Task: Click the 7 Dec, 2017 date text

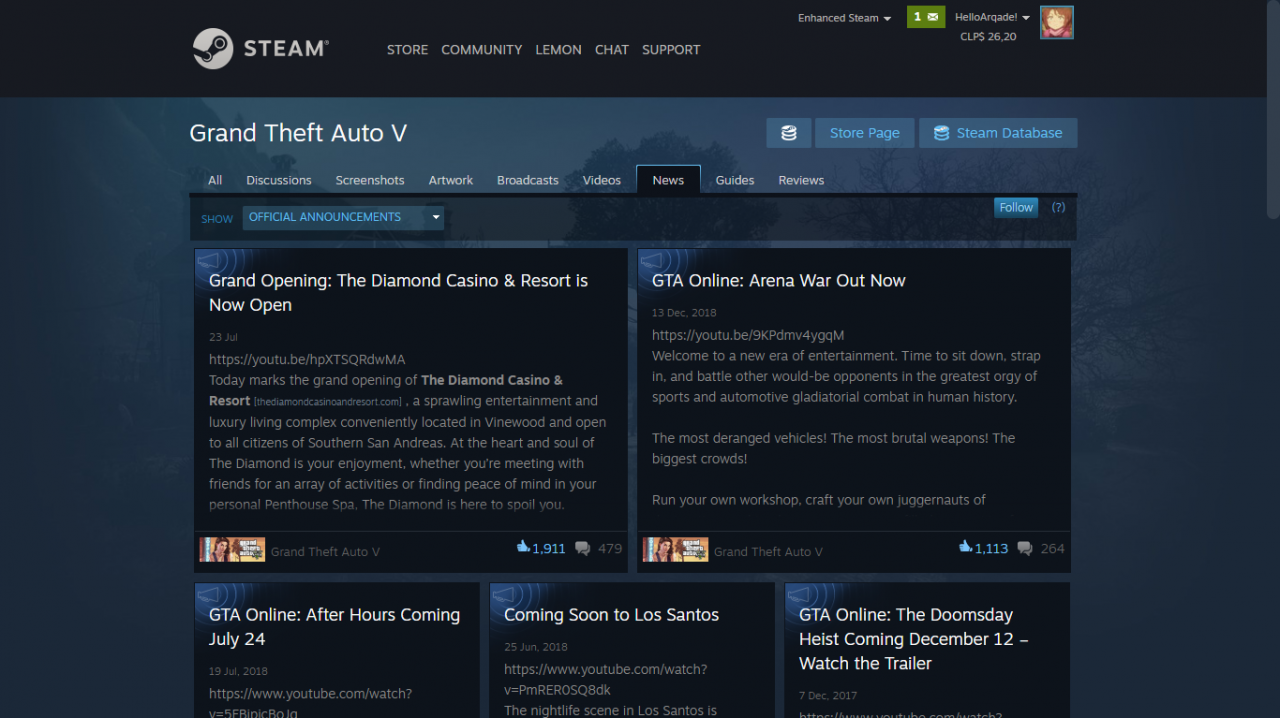Action: (x=828, y=695)
